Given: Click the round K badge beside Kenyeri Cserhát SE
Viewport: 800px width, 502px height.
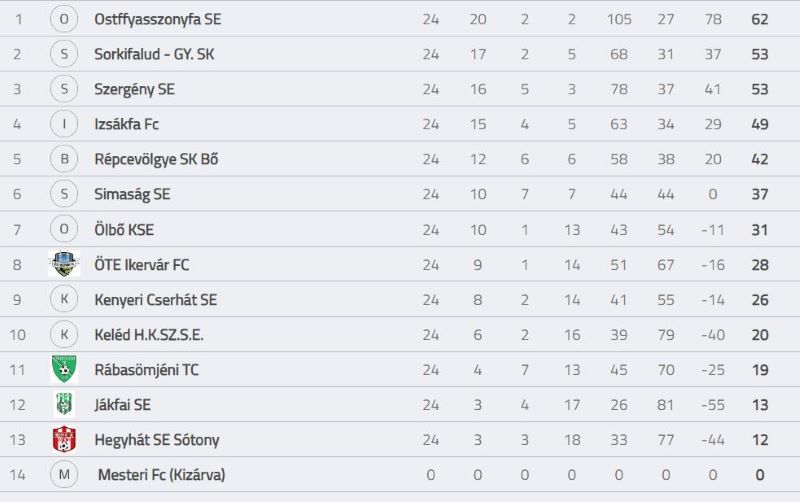Looking at the screenshot, I should tap(64, 299).
